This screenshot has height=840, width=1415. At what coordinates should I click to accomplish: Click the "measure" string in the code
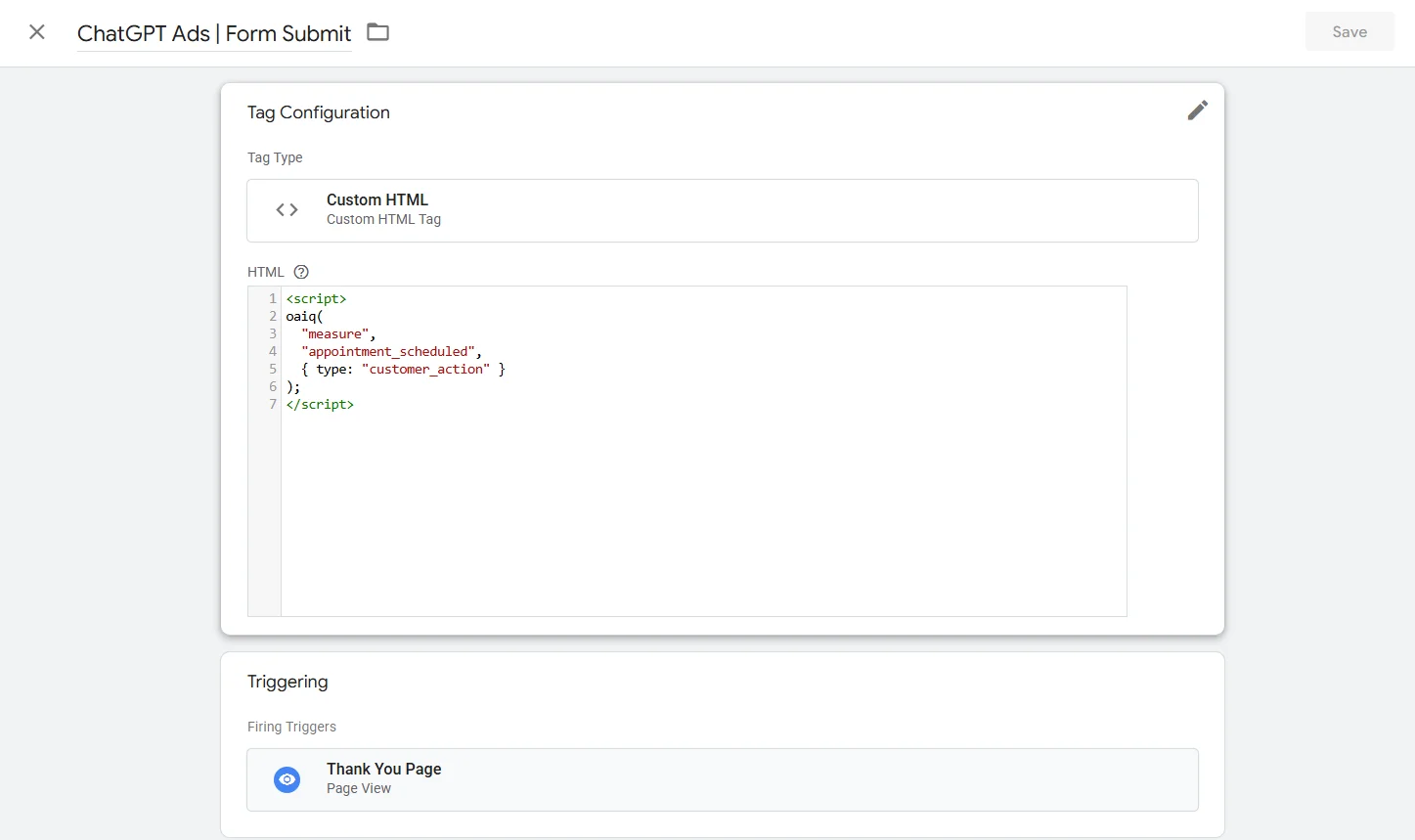tap(335, 333)
